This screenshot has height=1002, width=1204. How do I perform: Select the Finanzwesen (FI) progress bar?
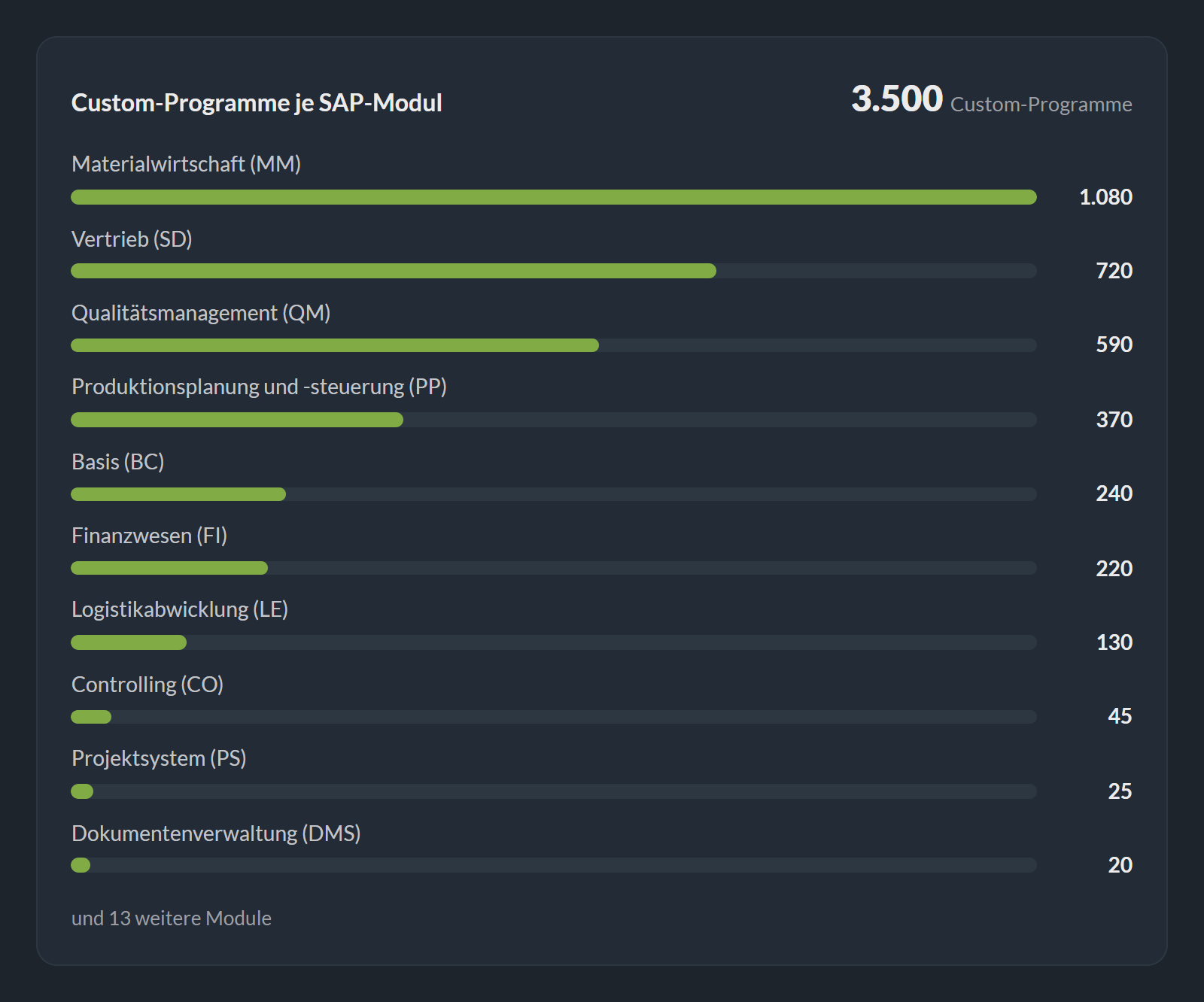point(554,568)
